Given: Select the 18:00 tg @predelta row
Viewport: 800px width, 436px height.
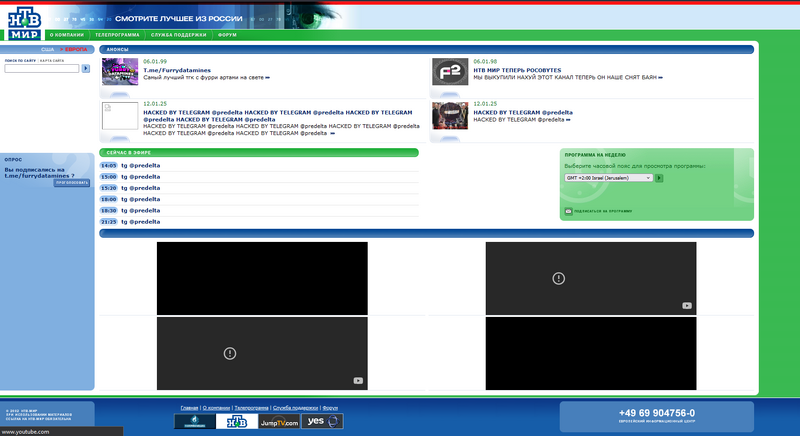Looking at the screenshot, I should (259, 199).
